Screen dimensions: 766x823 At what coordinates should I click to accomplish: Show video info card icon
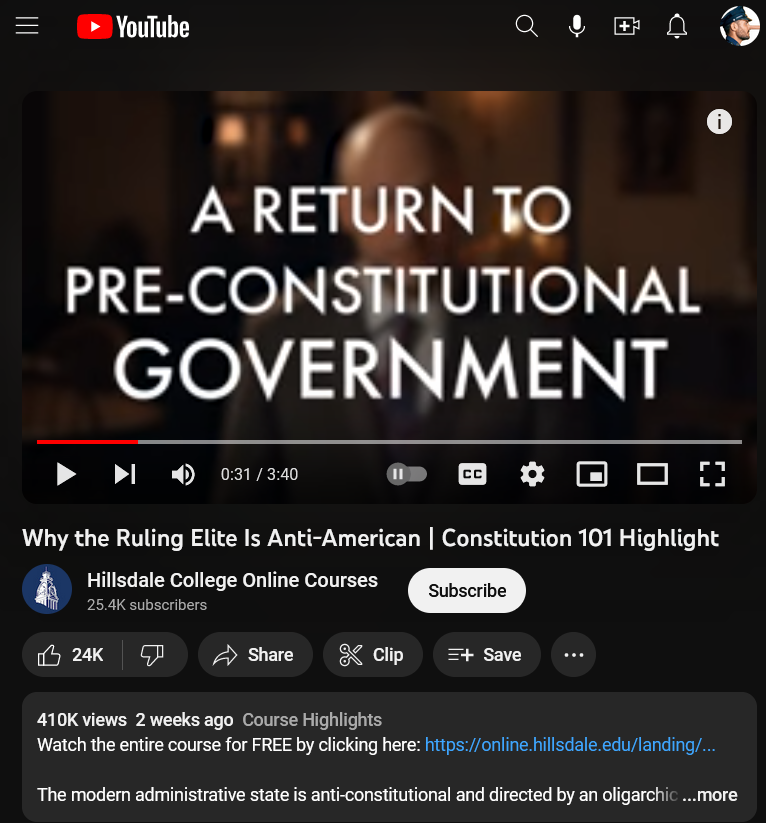[719, 122]
